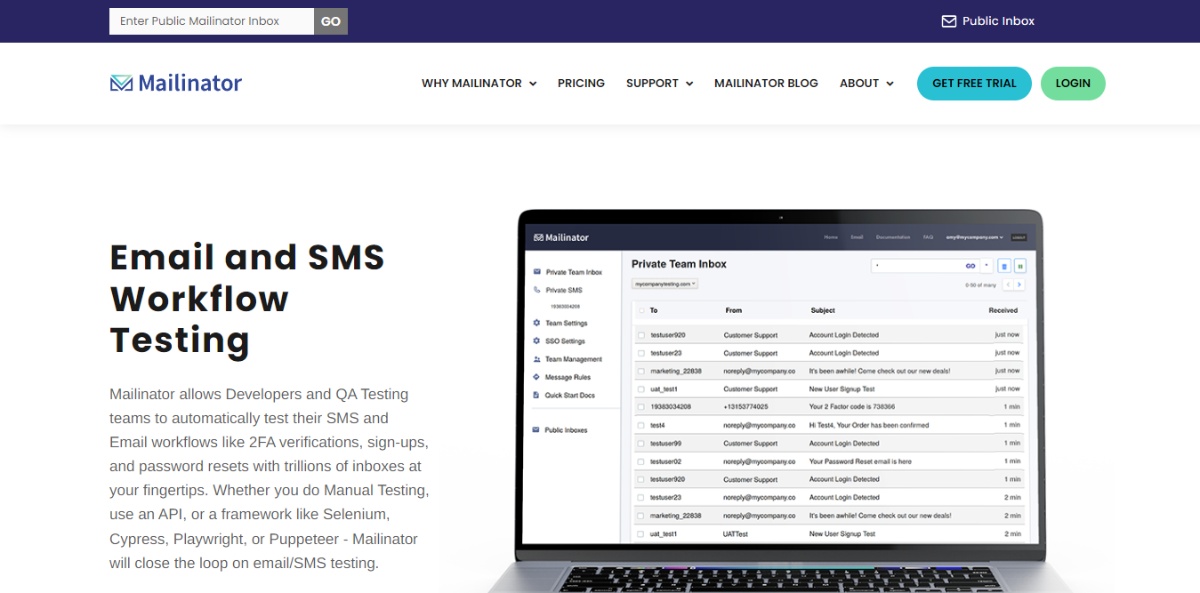Viewport: 1200px width, 593px height.
Task: Click the subject Your Password Reset email is here
Action: pyautogui.click(x=860, y=461)
